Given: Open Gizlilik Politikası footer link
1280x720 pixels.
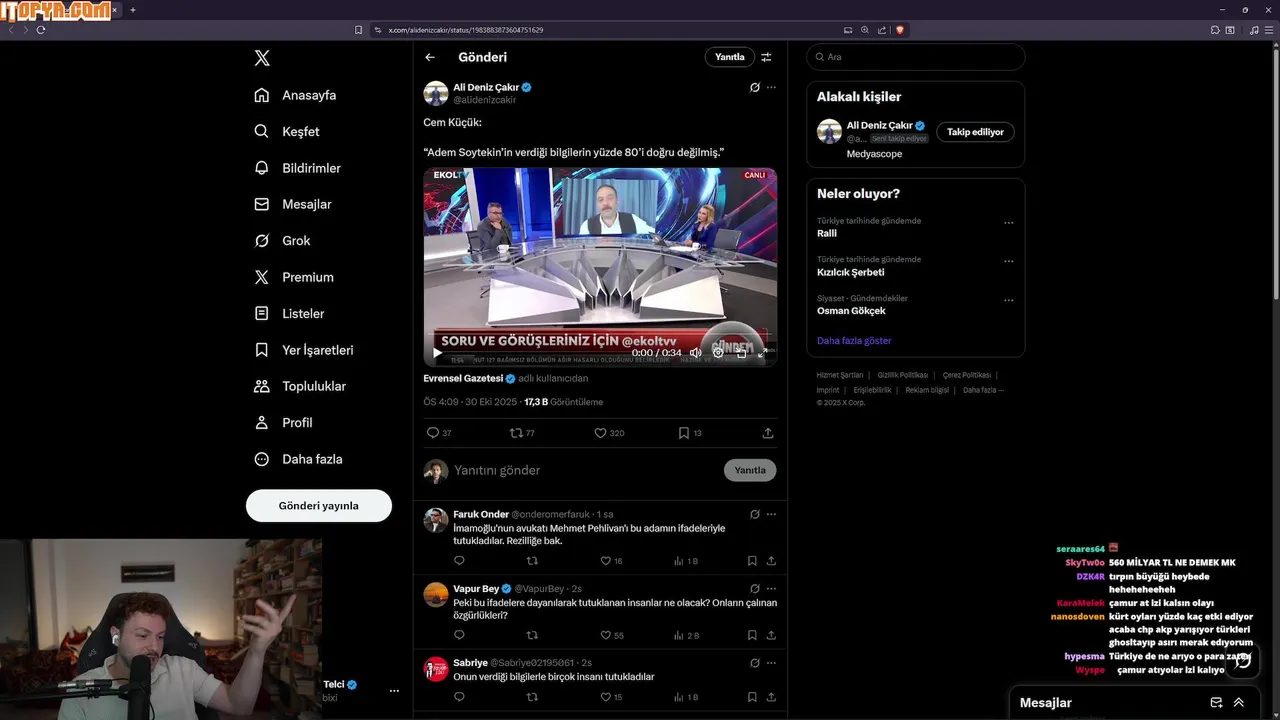Looking at the screenshot, I should point(903,375).
